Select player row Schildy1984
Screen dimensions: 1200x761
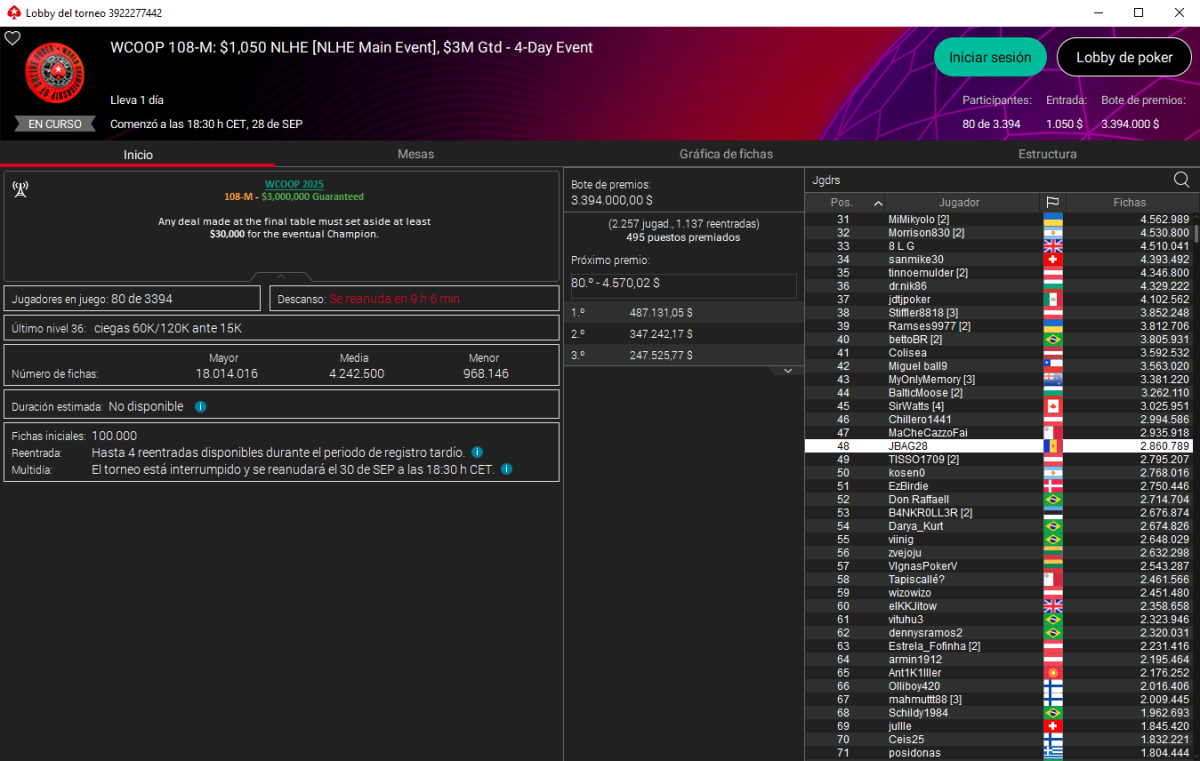click(x=1000, y=713)
